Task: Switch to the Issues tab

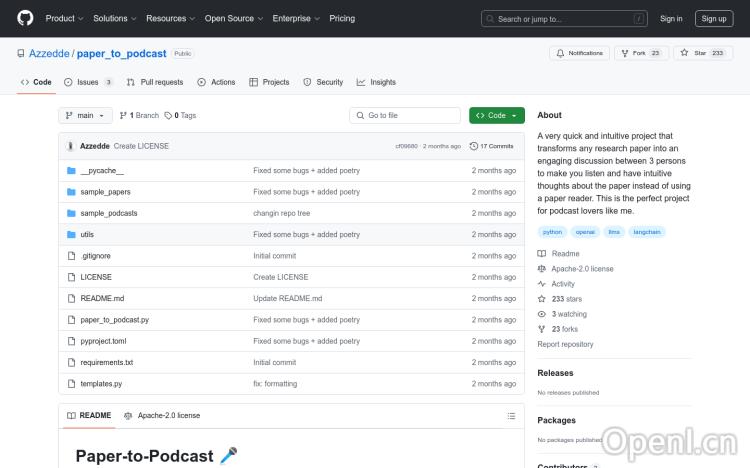Action: point(88,82)
